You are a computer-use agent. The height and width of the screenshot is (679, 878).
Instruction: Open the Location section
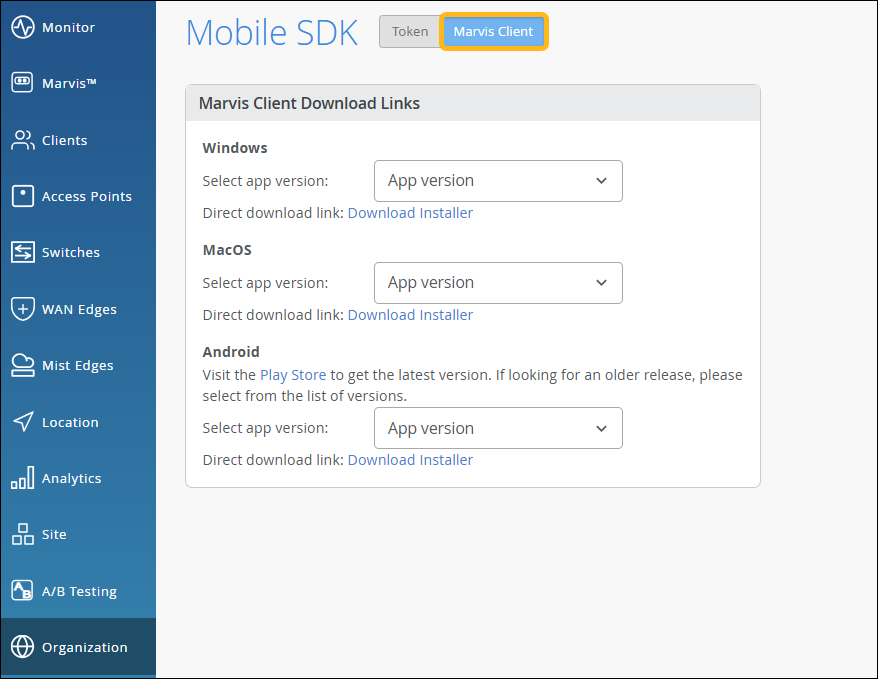78,422
